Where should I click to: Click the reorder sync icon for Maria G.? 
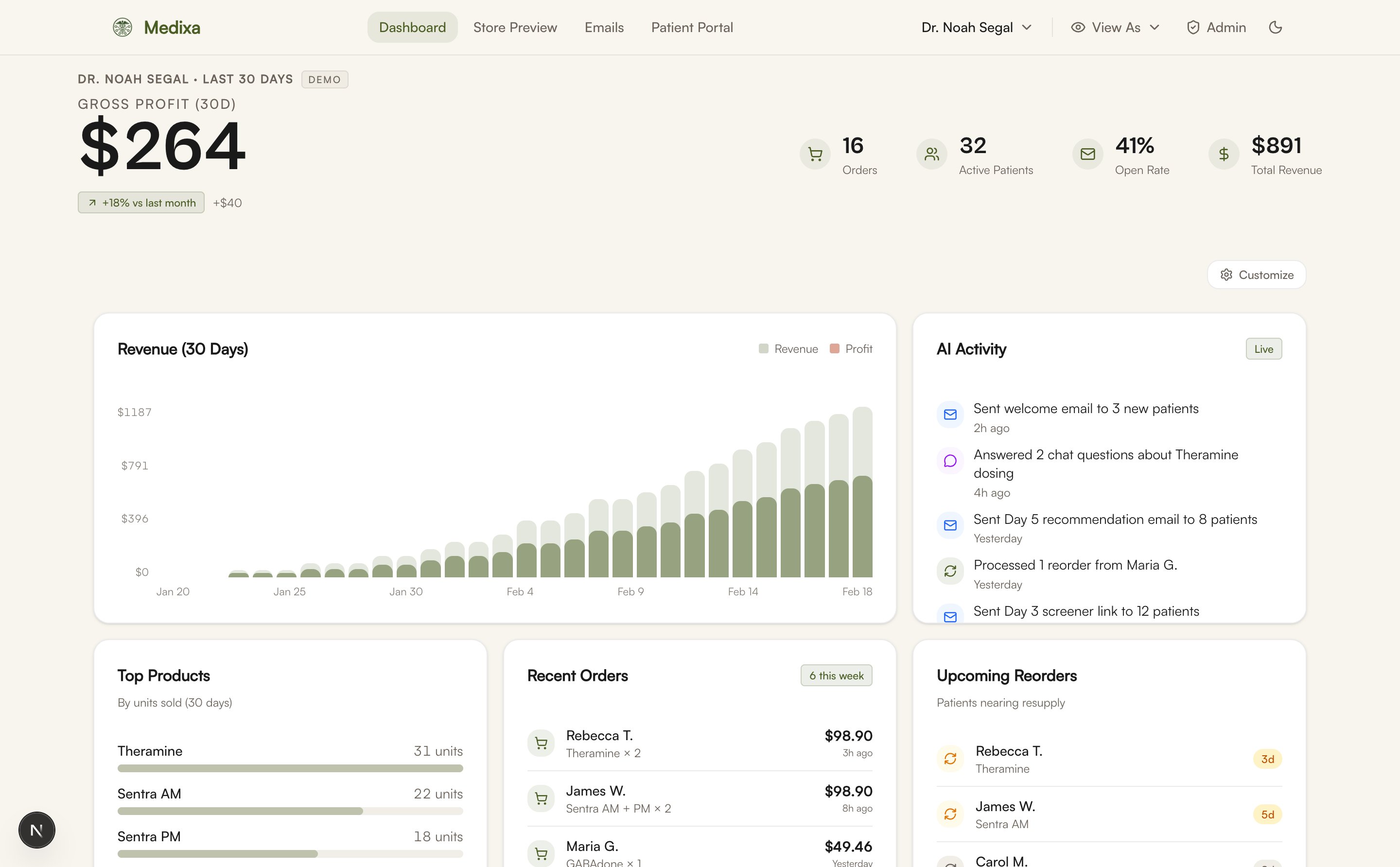(x=950, y=571)
